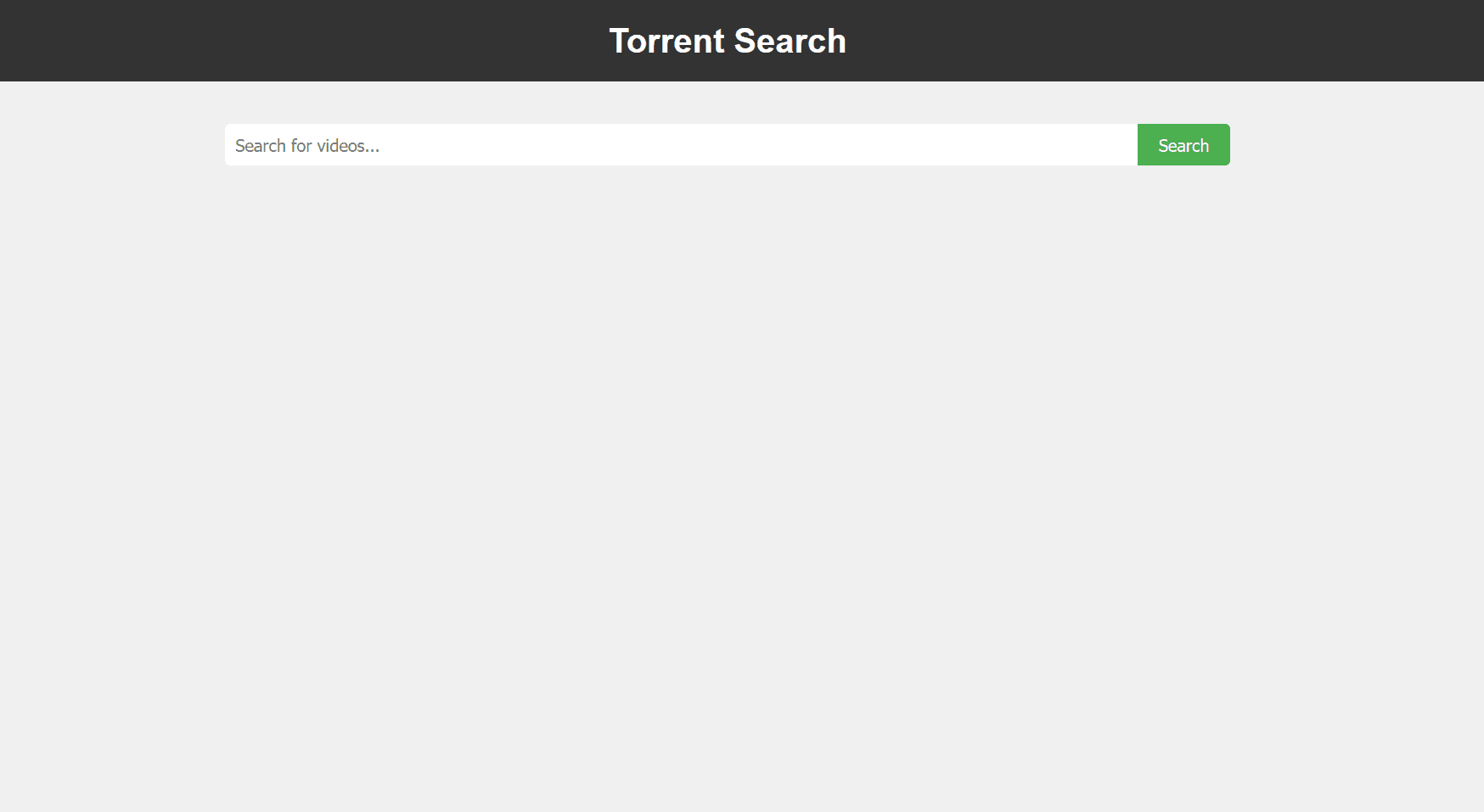Image resolution: width=1484 pixels, height=812 pixels.
Task: Click the placeholder text in search field
Action: (306, 145)
